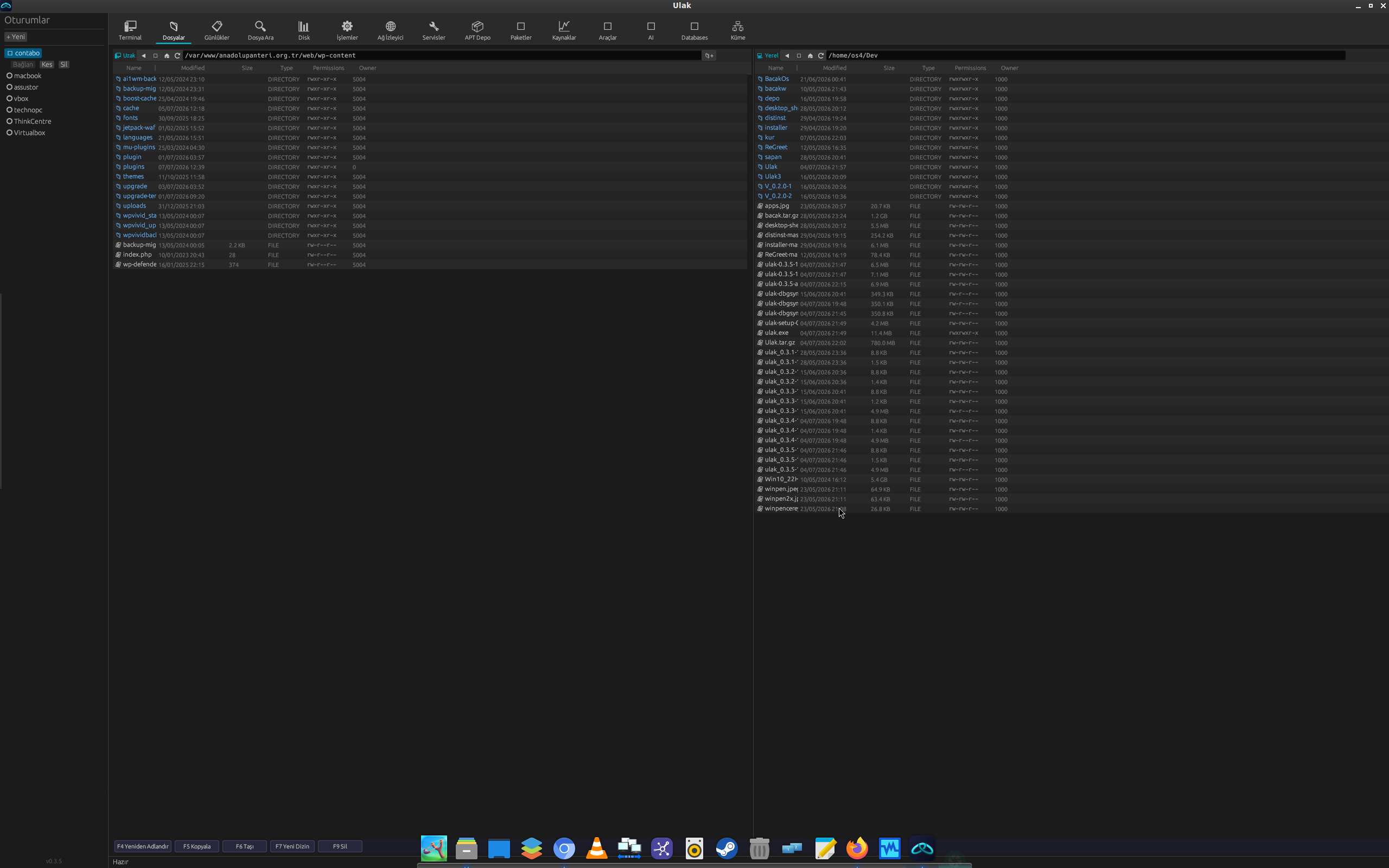Go back in the remote Uzak pane
Image resolution: width=1389 pixels, height=868 pixels.
pos(143,56)
